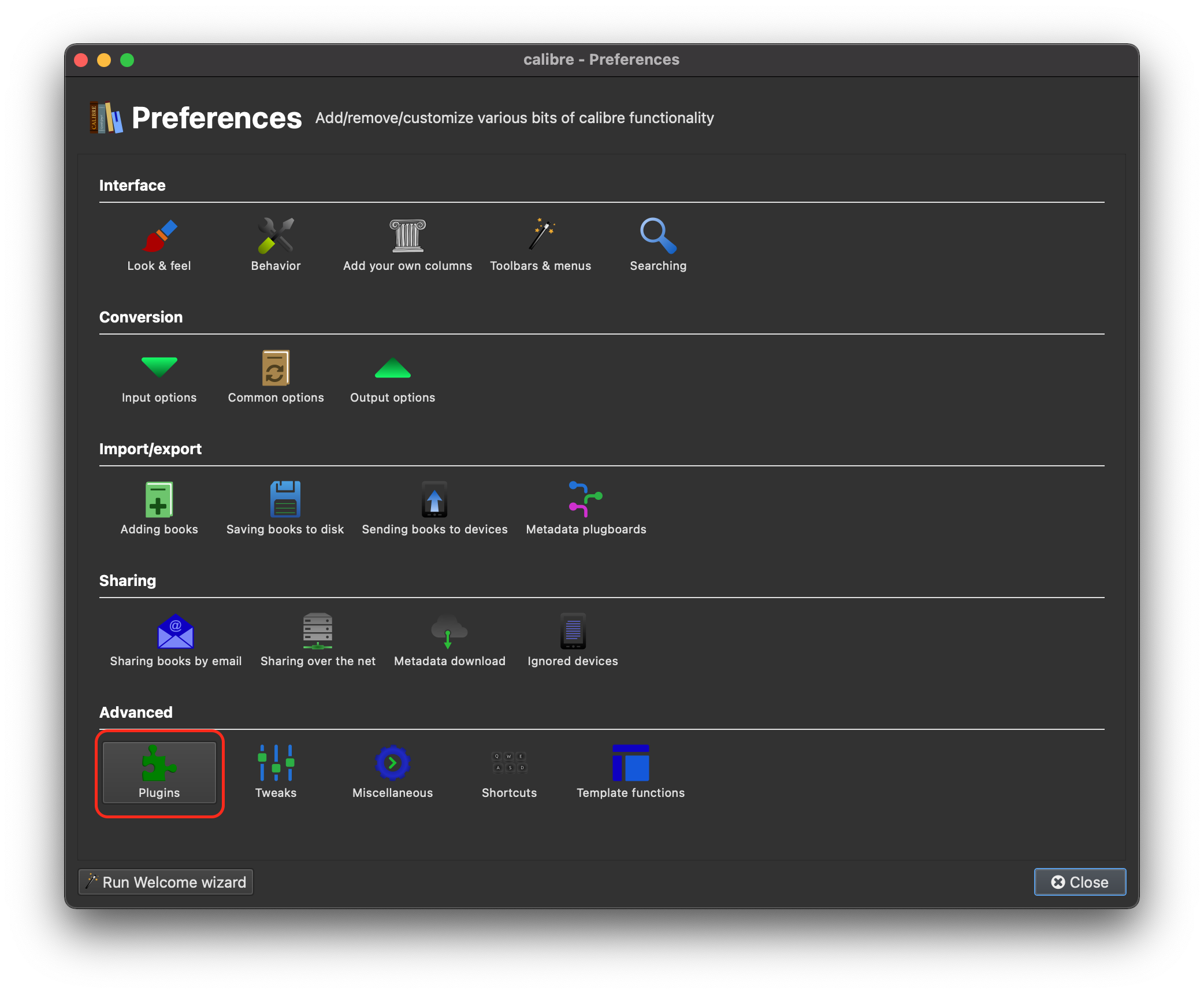Screen dimensions: 1204x994
Task: Launch the Run Welcome wizard
Action: (165, 882)
